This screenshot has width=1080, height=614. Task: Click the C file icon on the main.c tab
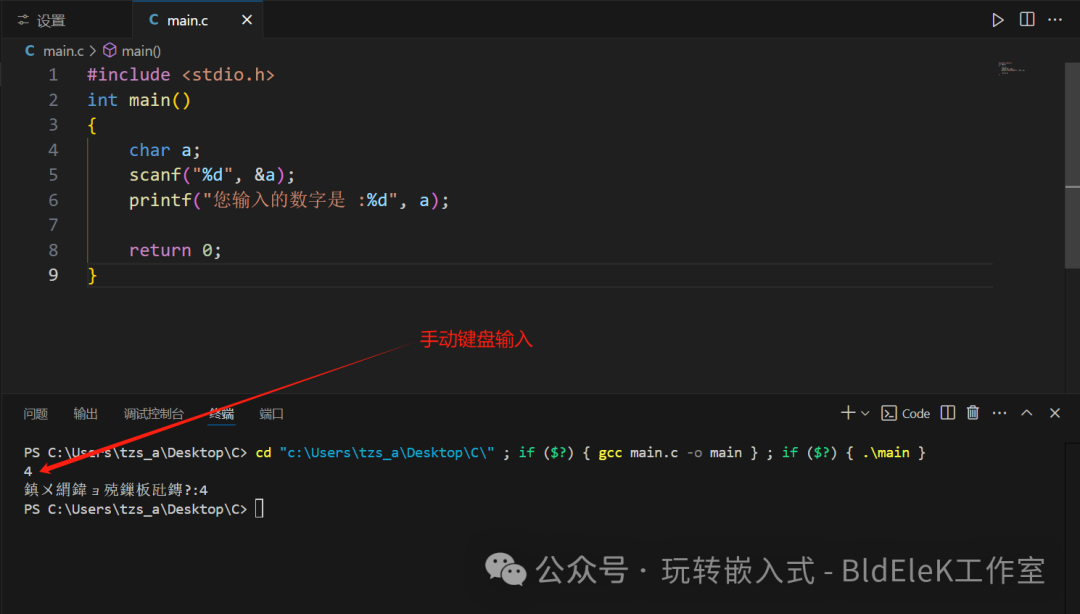[x=154, y=20]
